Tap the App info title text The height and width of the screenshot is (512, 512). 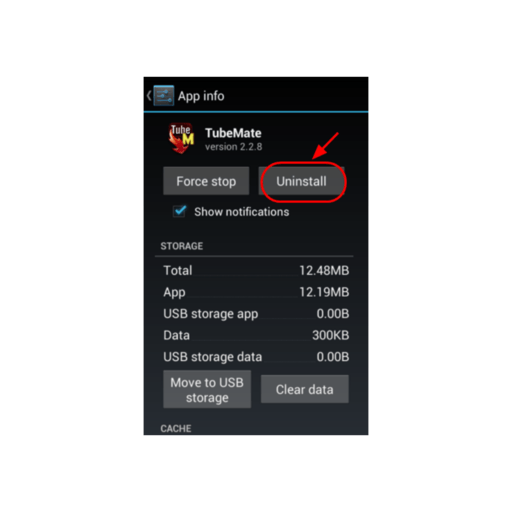201,96
